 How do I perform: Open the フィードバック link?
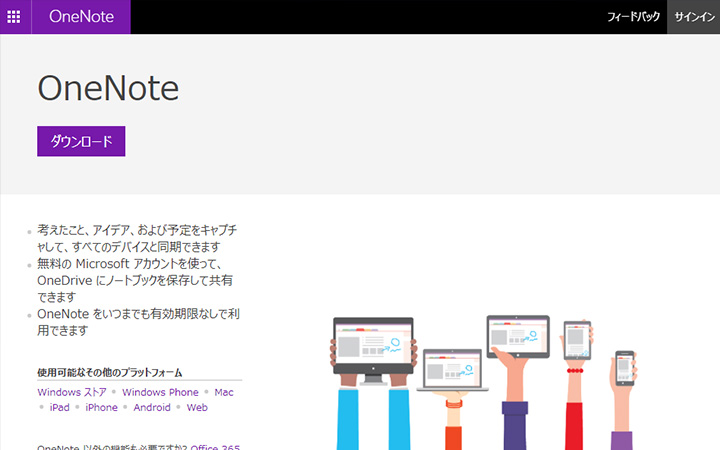pos(634,17)
